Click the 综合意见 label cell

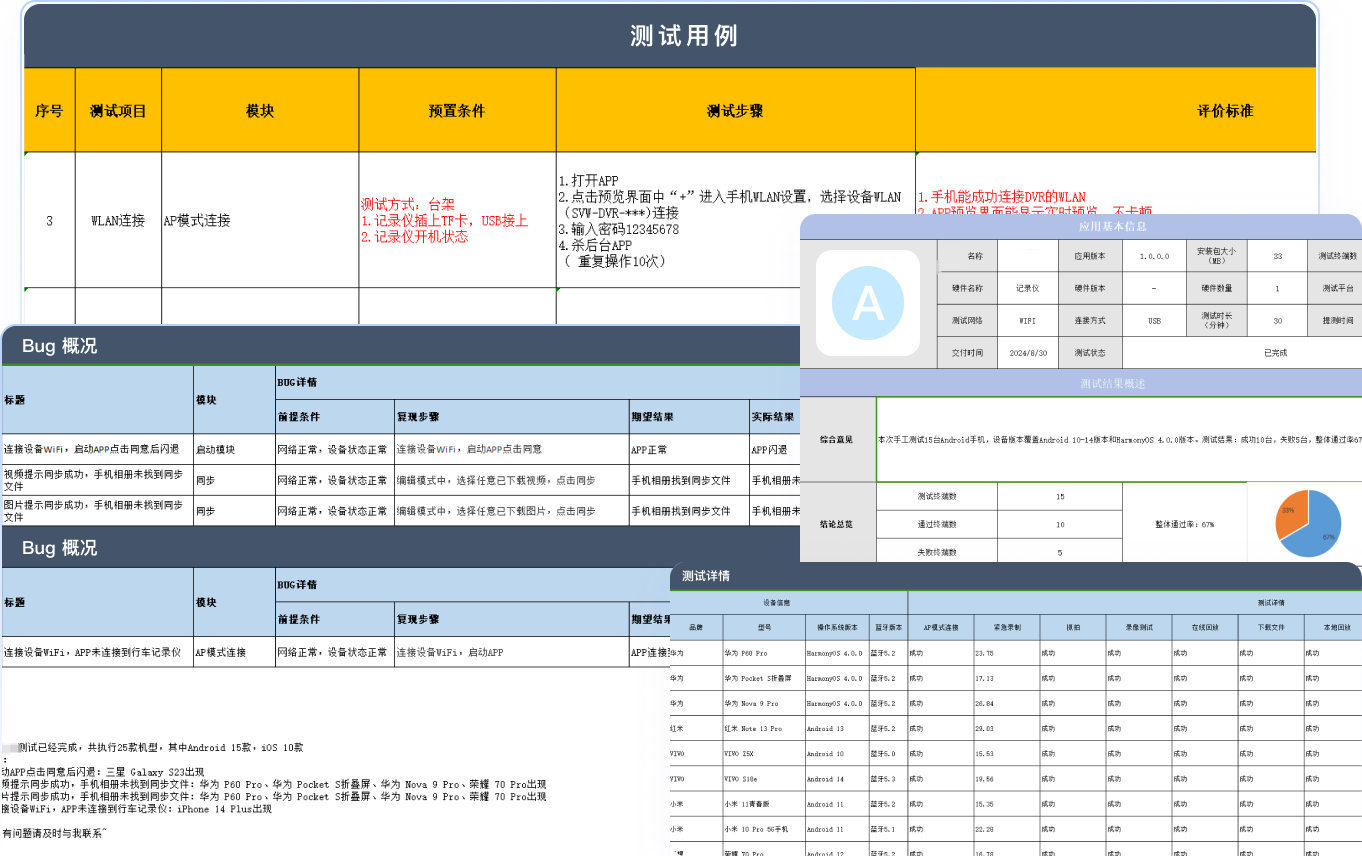(x=838, y=439)
